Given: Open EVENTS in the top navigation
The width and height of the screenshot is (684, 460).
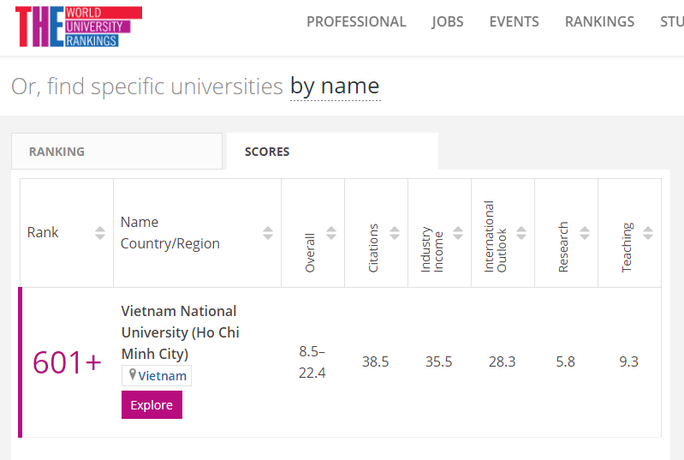Looking at the screenshot, I should point(514,22).
